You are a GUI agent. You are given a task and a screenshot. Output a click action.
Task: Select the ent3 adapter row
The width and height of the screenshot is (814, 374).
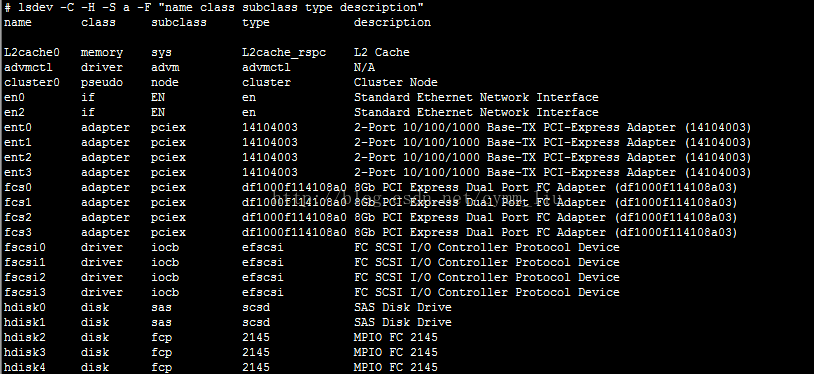377,172
